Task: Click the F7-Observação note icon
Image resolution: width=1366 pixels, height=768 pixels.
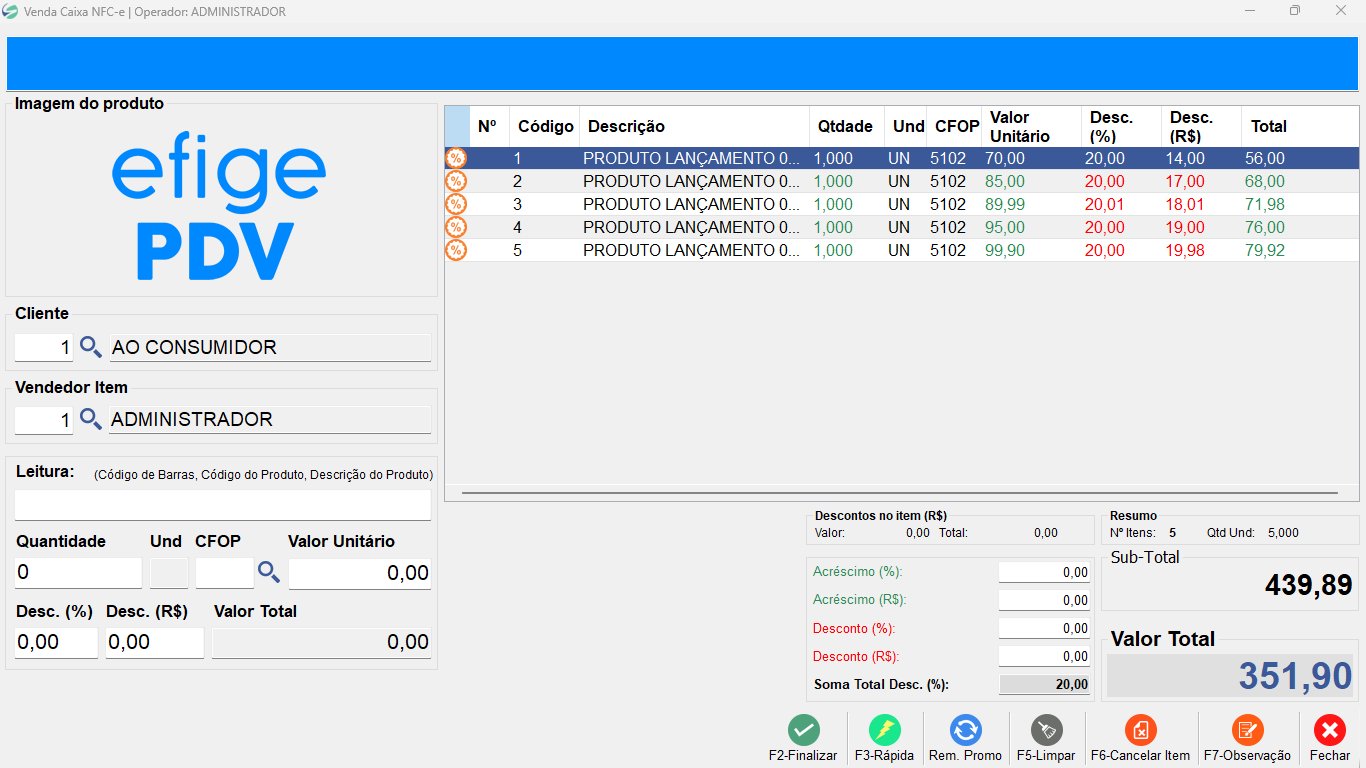Action: tap(1247, 729)
